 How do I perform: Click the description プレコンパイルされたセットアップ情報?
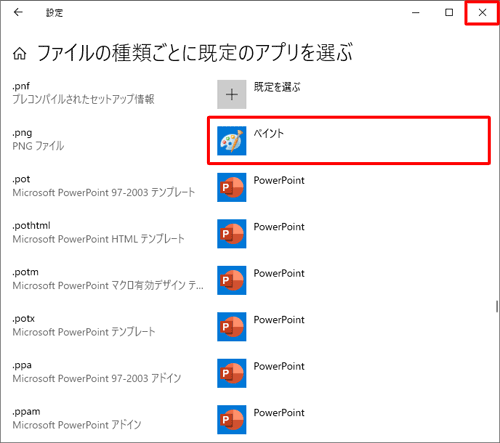(x=83, y=99)
